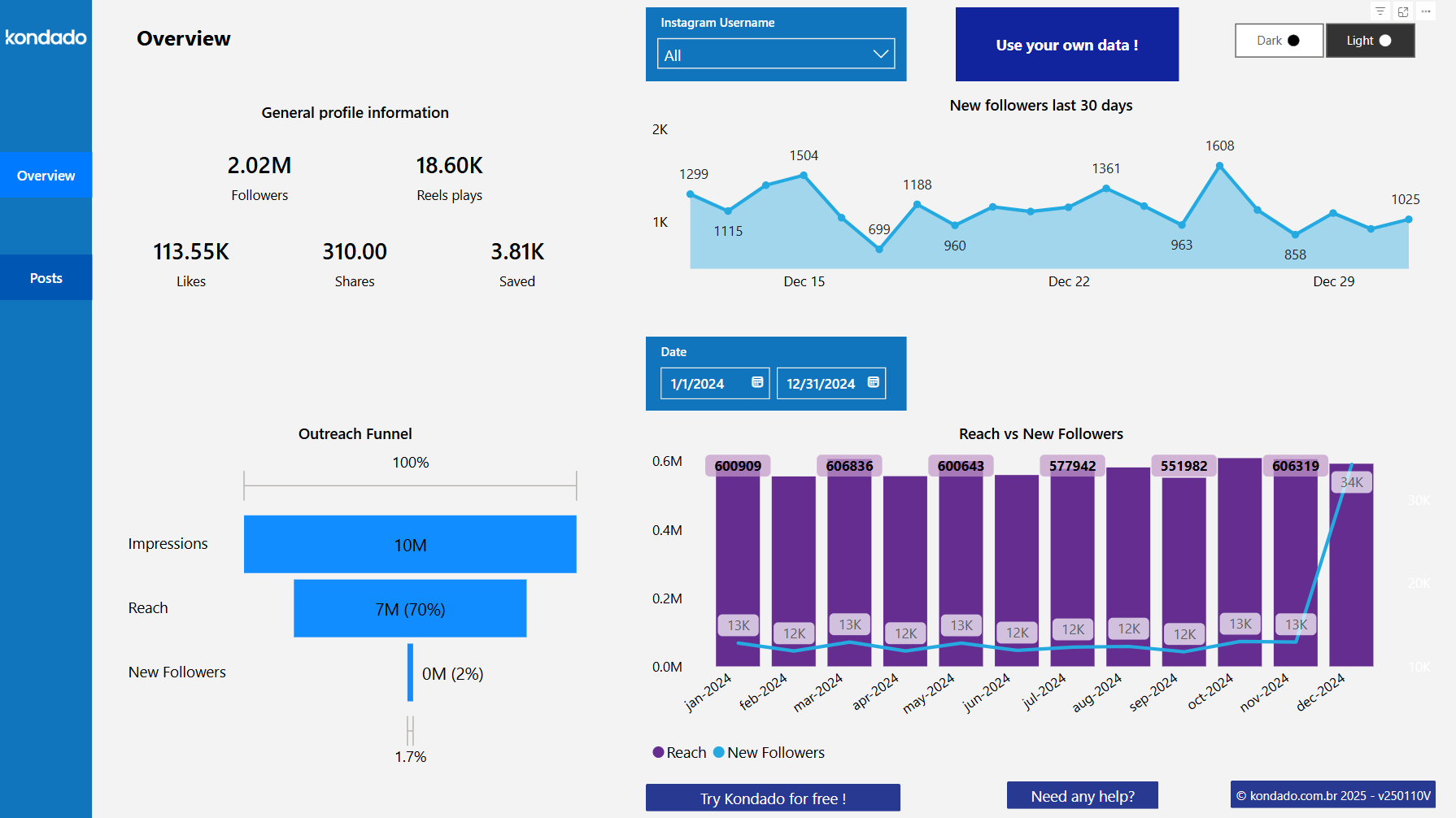Screen dimensions: 1456x818
Task: Click the kondado logo in the sidebar
Action: point(46,37)
